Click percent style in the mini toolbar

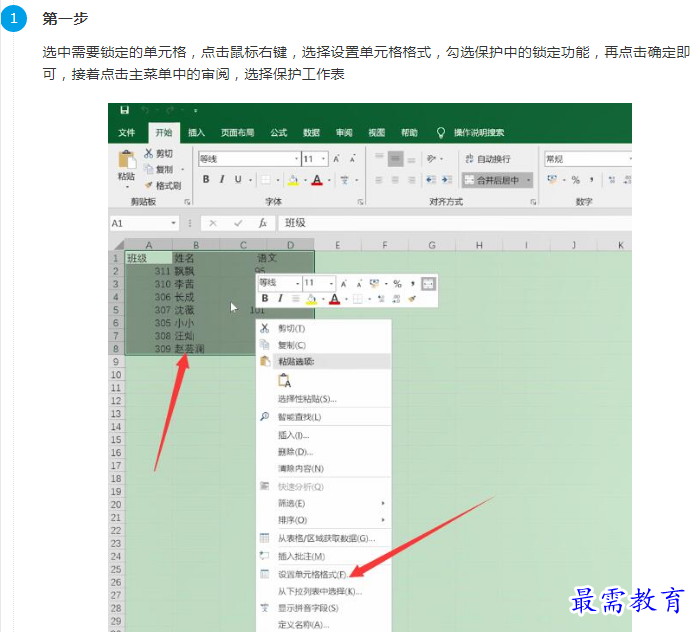(397, 284)
